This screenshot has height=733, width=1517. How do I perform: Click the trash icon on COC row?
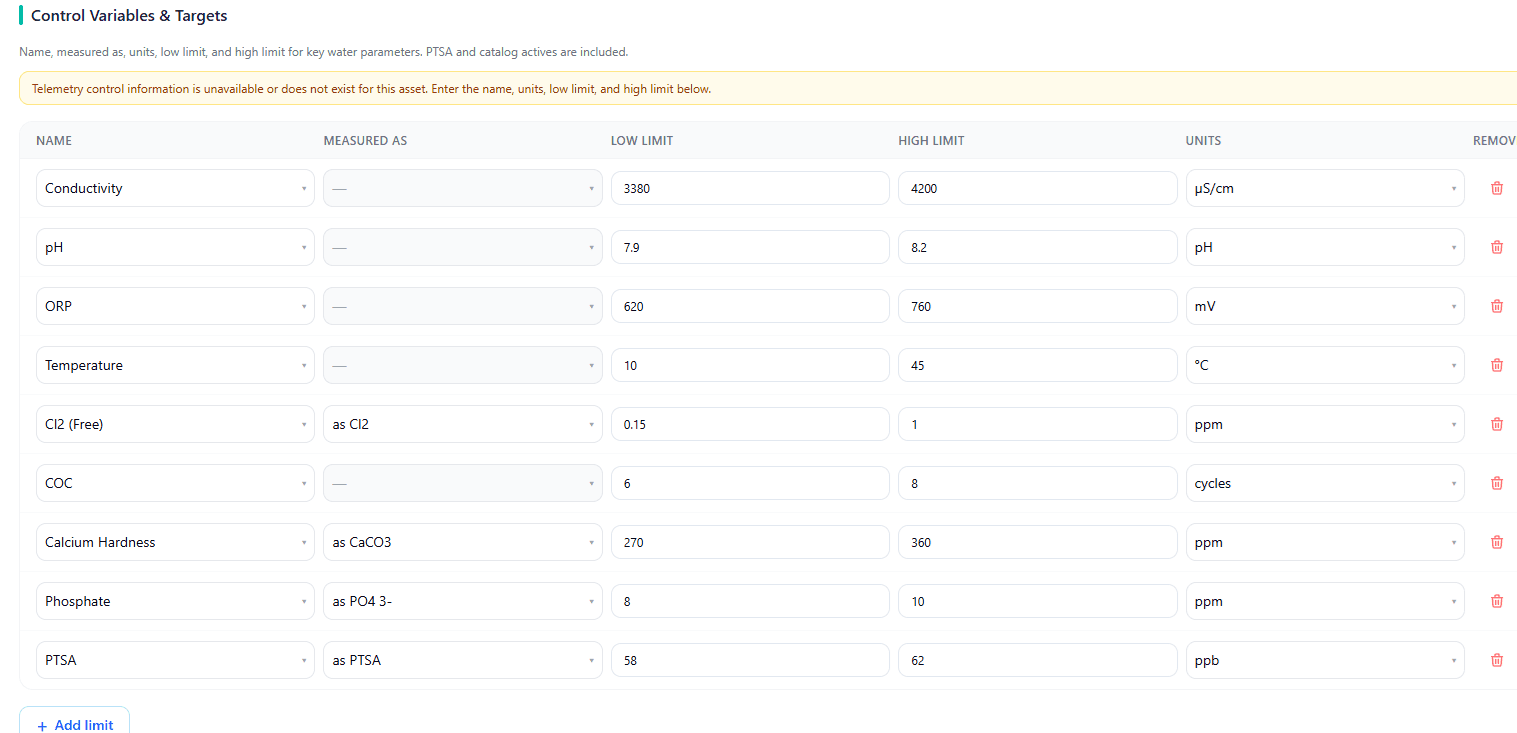coord(1496,483)
